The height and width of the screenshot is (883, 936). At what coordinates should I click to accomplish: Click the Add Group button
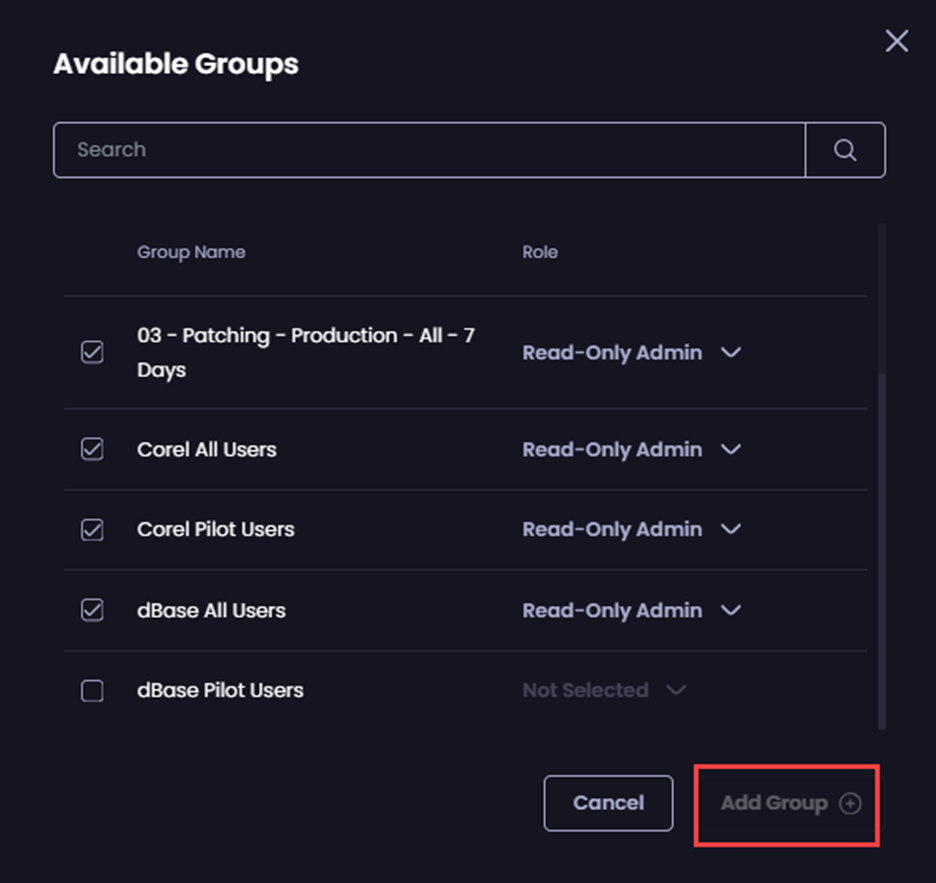pos(786,803)
